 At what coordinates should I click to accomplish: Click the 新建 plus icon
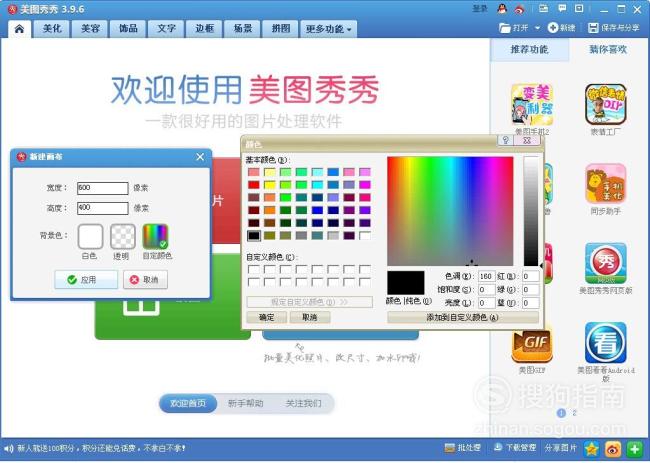(x=553, y=28)
